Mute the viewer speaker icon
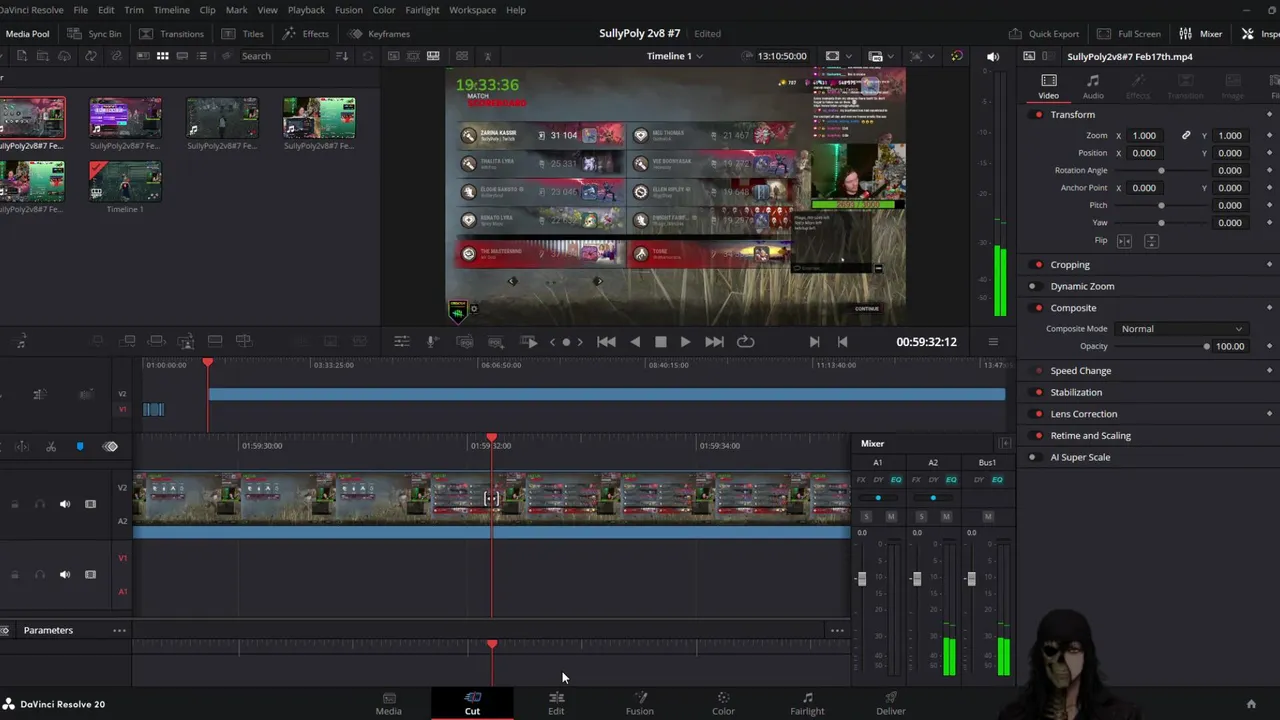Image resolution: width=1280 pixels, height=720 pixels. 993,57
